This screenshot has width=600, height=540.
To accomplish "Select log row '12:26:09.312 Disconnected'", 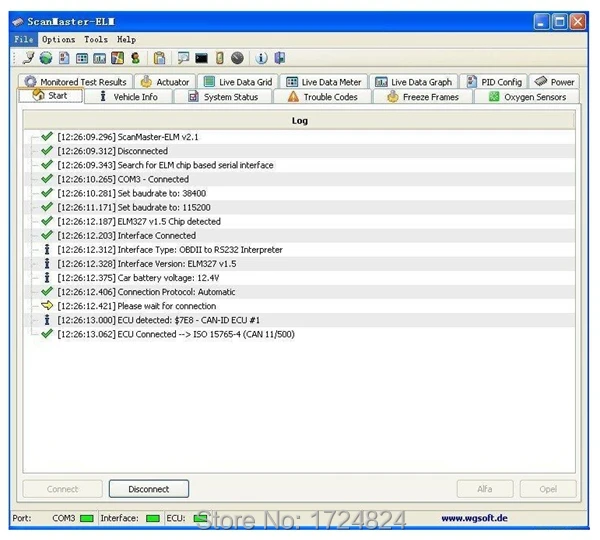I will tap(299, 151).
